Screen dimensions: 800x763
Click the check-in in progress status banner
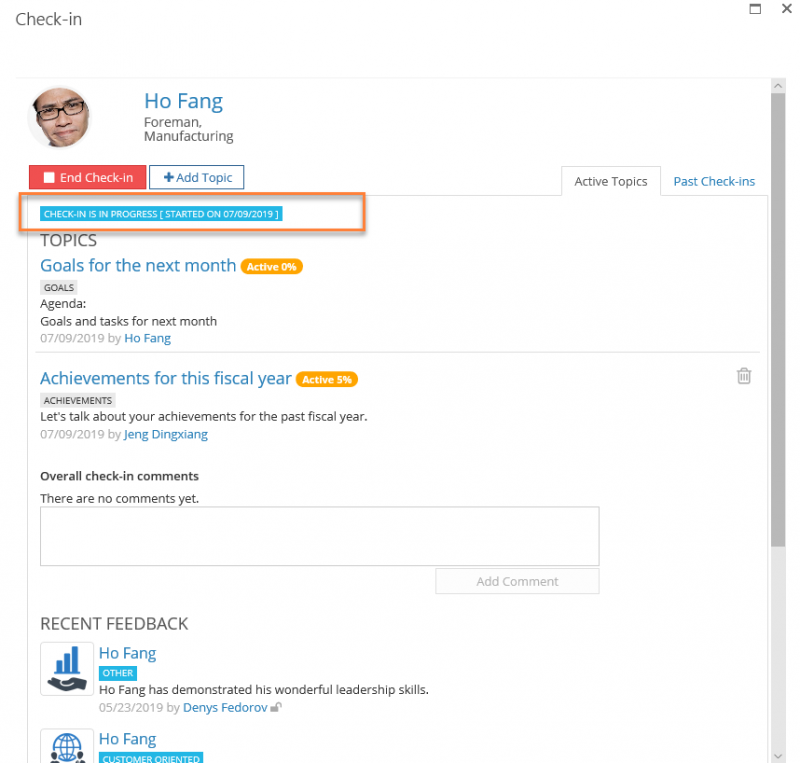160,213
